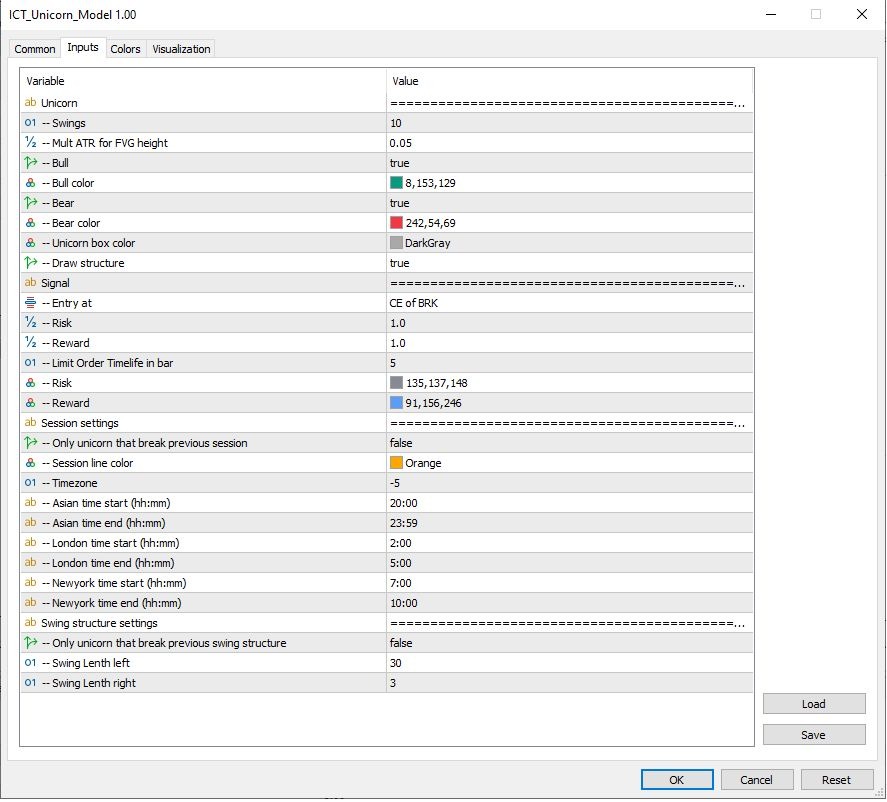This screenshot has width=887, height=802.
Task: Click the color icon beside Session line color
Action: (30, 463)
